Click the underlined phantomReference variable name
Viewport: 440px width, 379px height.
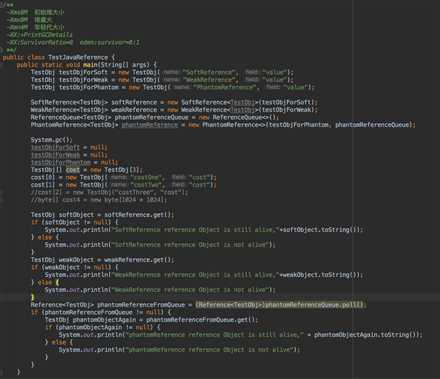150,125
